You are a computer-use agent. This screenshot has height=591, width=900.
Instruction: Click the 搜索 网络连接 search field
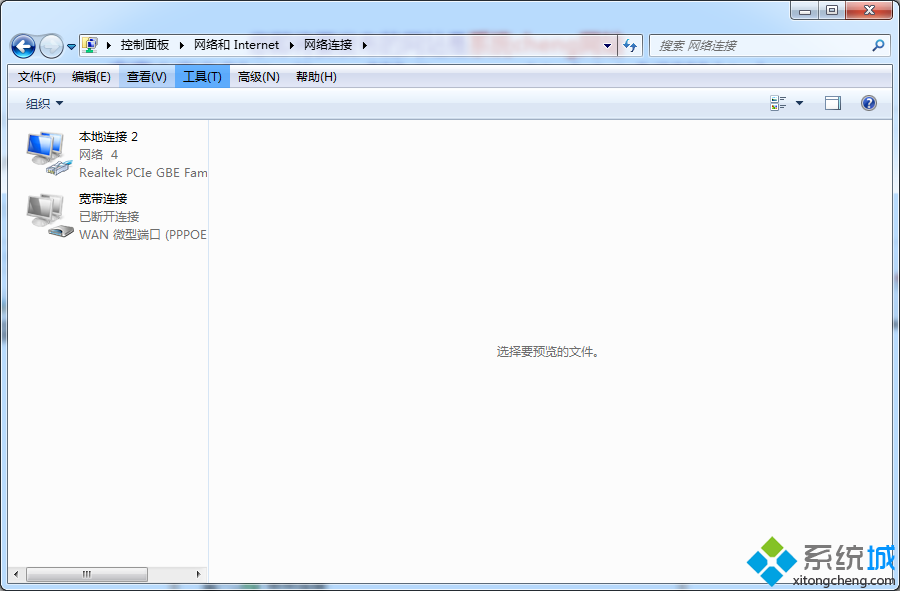click(760, 45)
